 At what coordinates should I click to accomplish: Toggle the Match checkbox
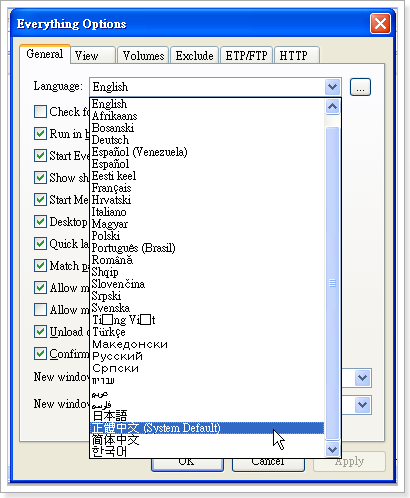(x=40, y=265)
